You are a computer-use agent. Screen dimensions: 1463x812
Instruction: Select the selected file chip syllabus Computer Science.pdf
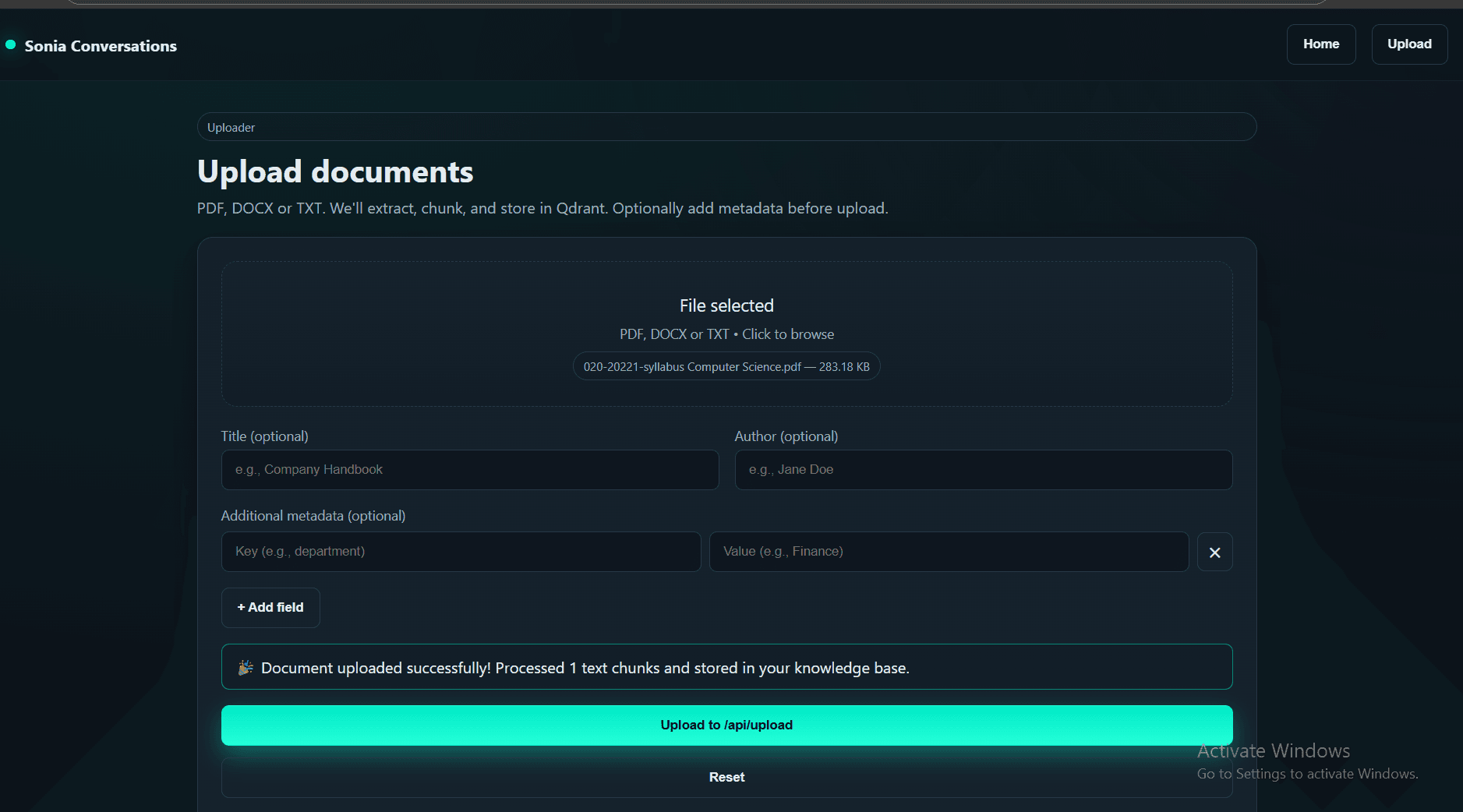(x=726, y=366)
